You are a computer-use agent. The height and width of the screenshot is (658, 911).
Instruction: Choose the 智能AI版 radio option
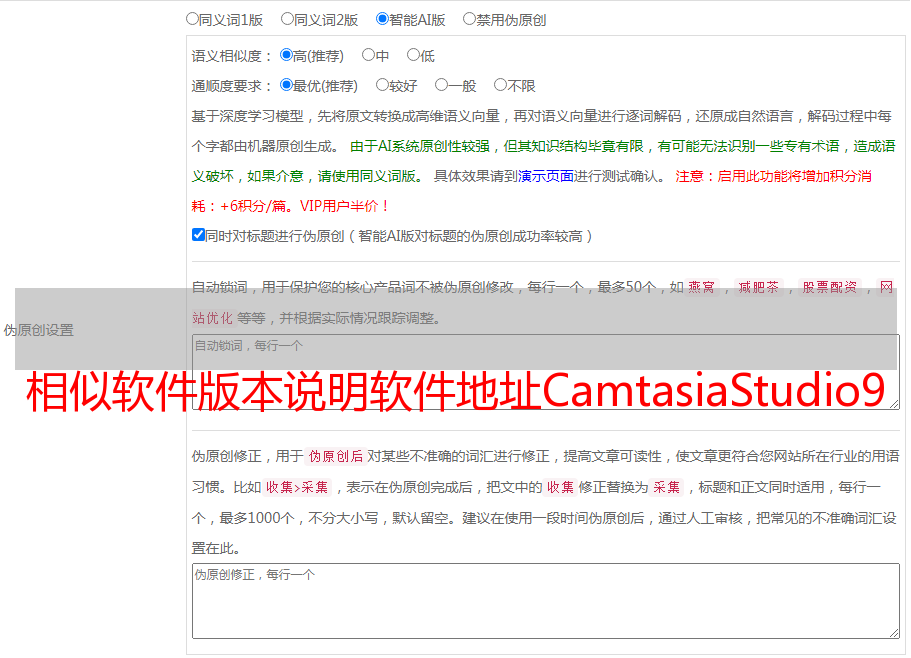(382, 19)
